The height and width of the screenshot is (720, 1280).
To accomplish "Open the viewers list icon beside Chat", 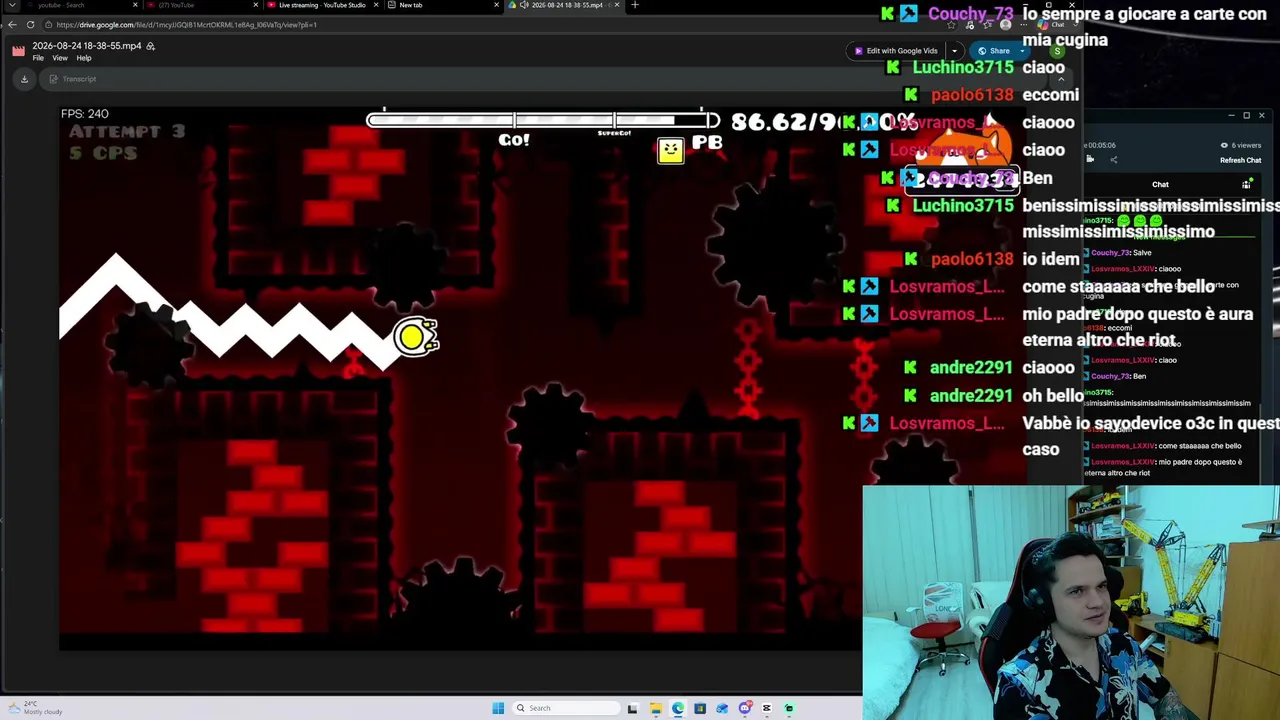I will 1246,184.
